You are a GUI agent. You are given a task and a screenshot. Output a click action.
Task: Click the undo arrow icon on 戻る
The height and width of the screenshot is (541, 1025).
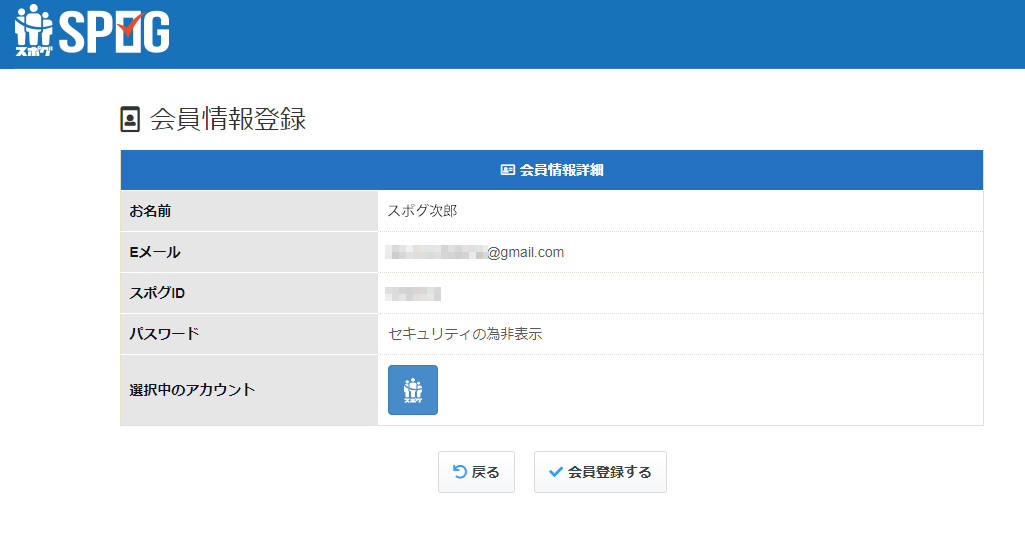460,472
